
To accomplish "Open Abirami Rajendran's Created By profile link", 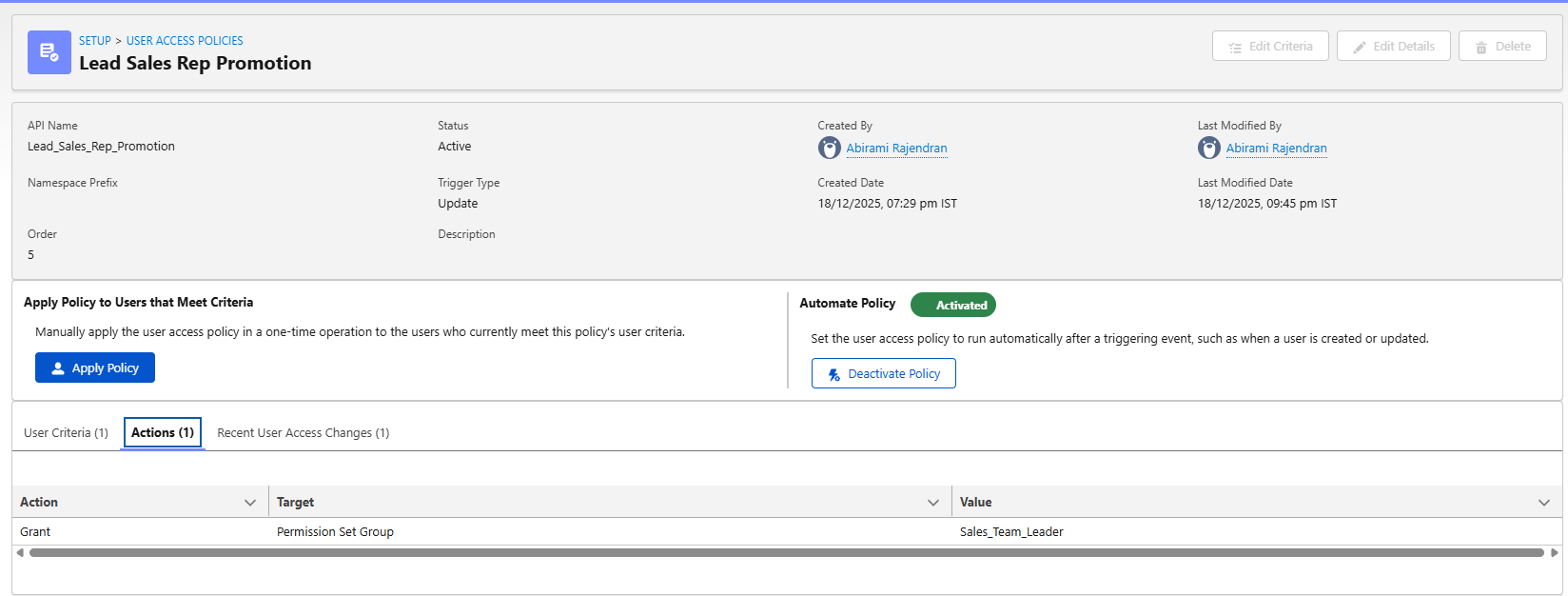I will tap(896, 148).
